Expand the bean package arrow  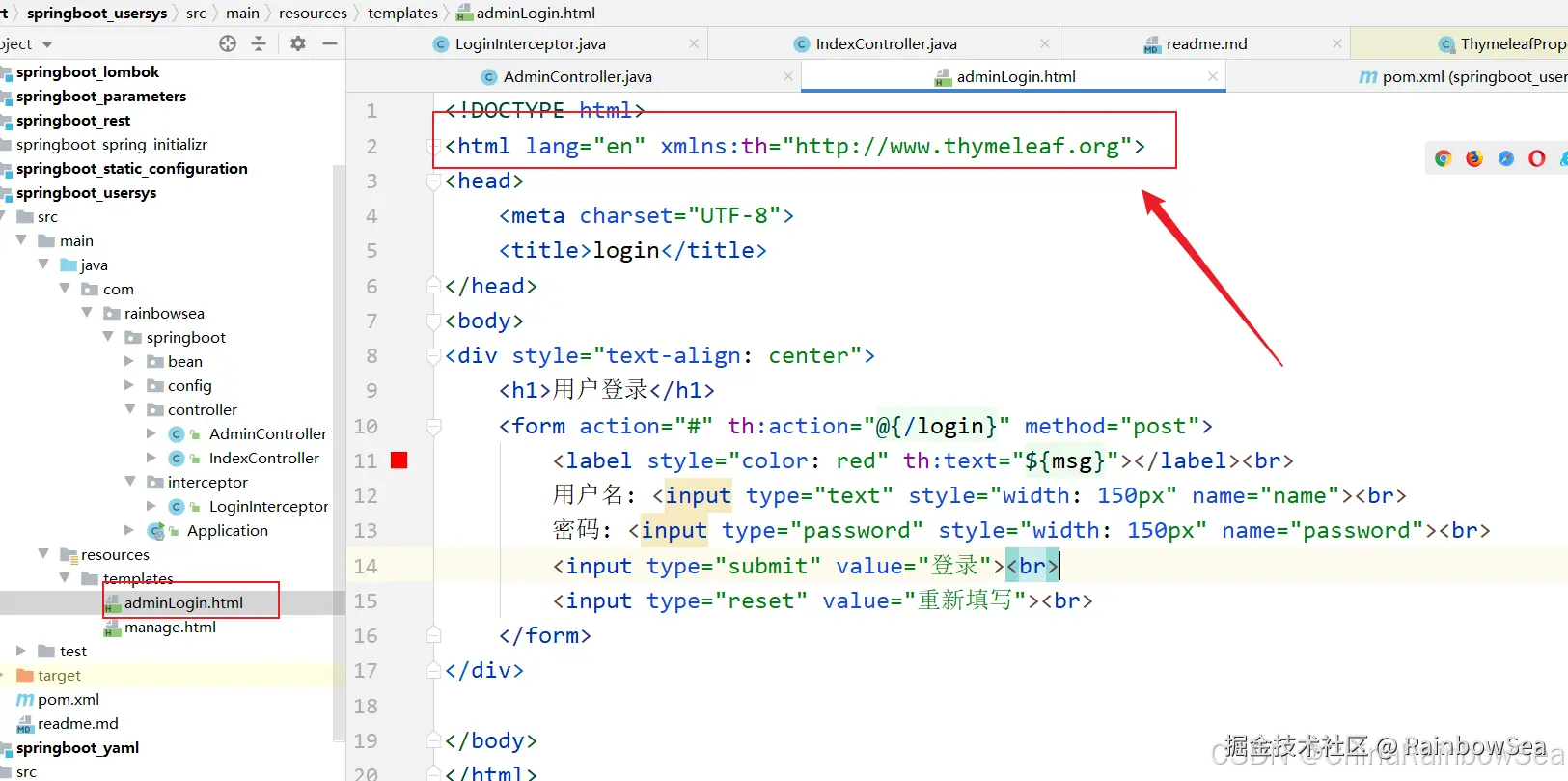(x=129, y=360)
